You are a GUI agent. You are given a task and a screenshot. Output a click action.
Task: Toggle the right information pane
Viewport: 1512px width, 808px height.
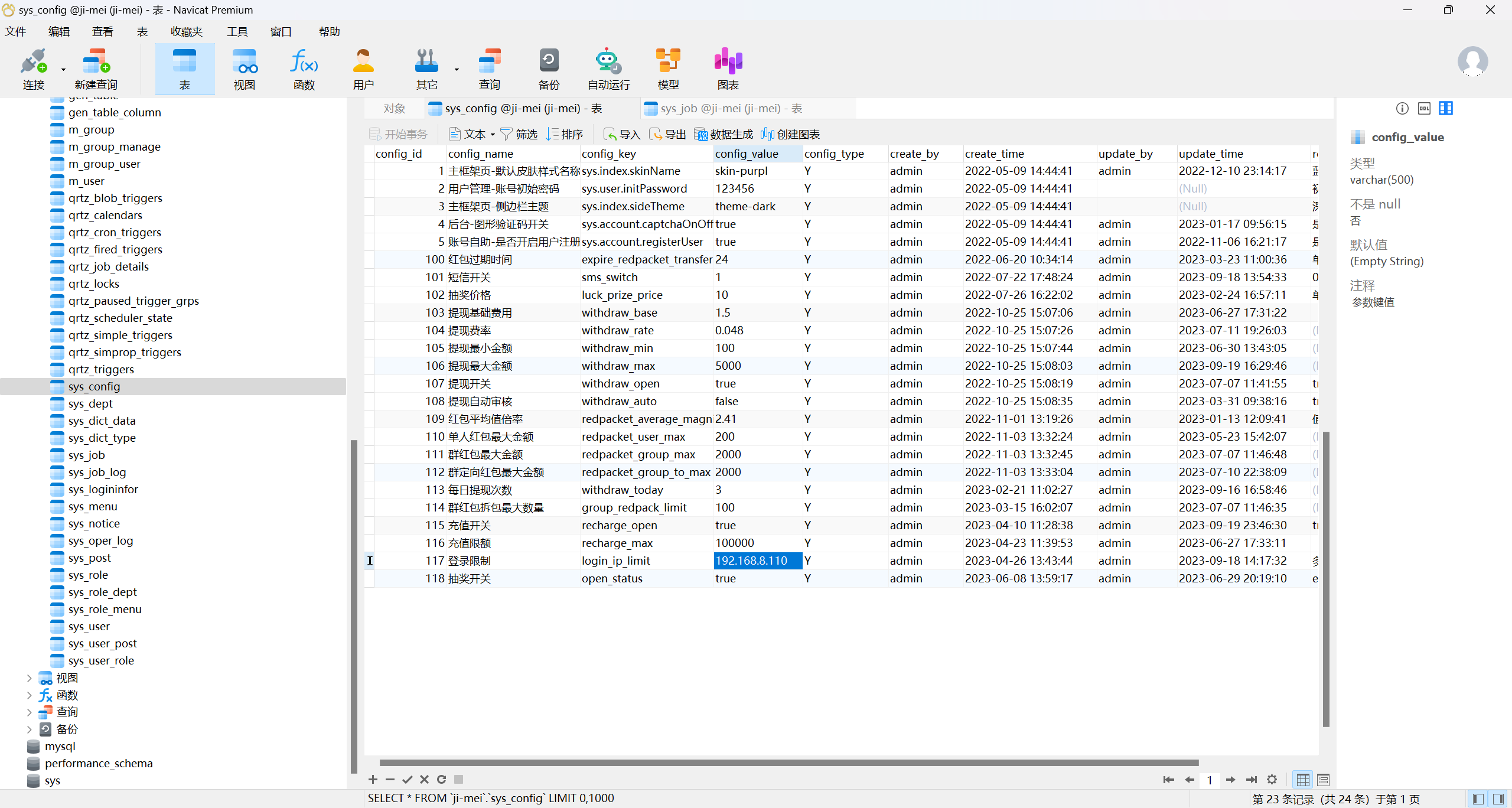coord(1498,799)
